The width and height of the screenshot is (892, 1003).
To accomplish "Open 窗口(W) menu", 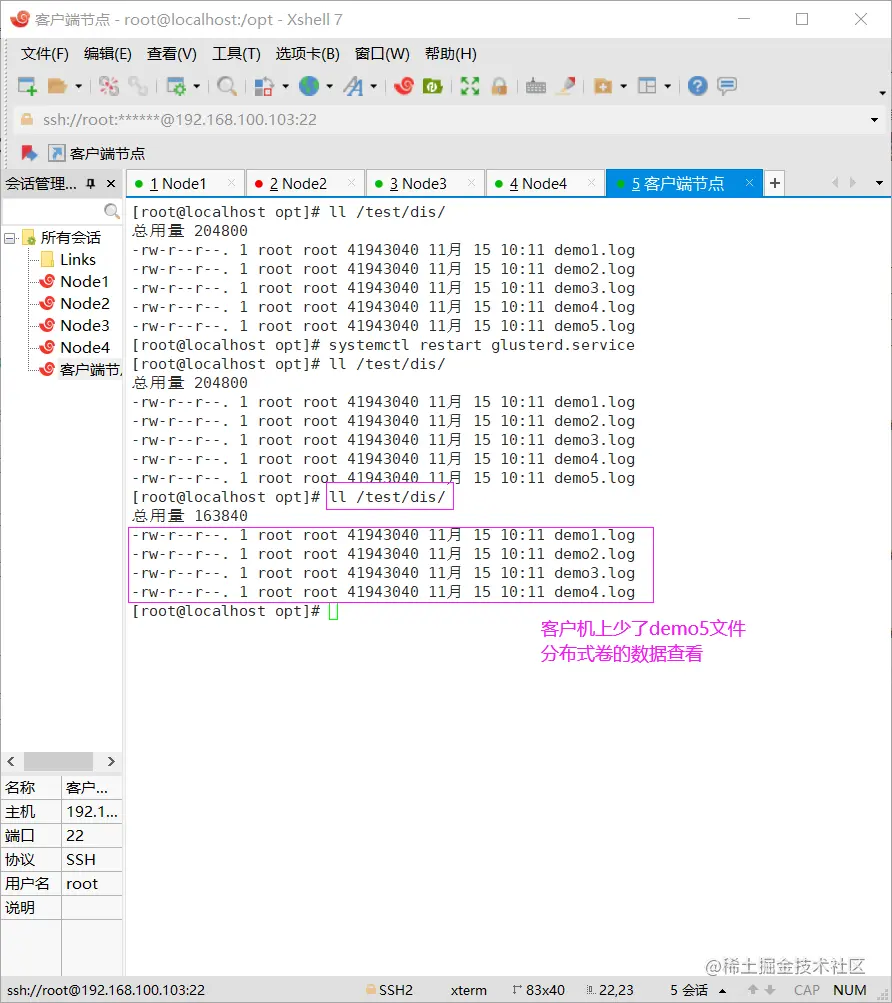I will (x=382, y=54).
